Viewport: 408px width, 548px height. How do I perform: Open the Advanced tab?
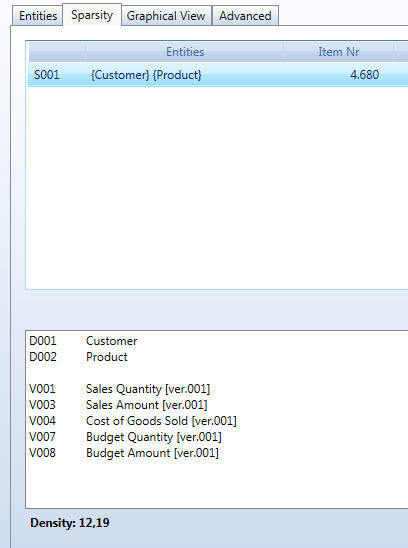click(x=245, y=16)
